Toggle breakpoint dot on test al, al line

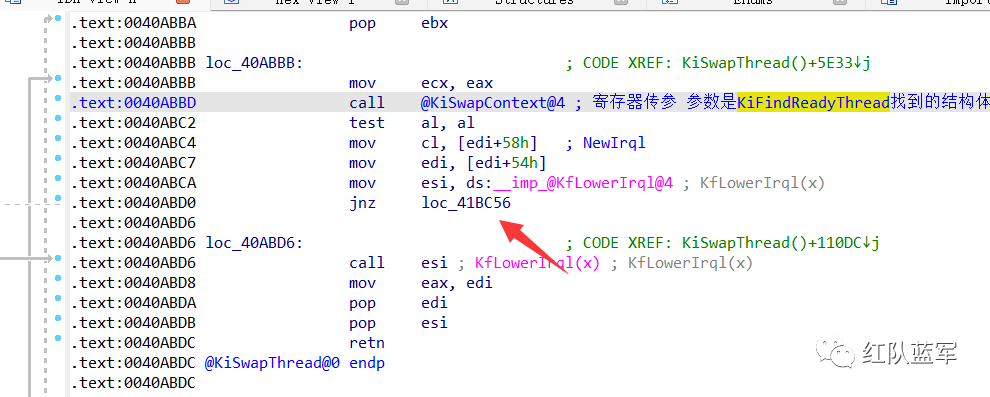click(x=58, y=118)
